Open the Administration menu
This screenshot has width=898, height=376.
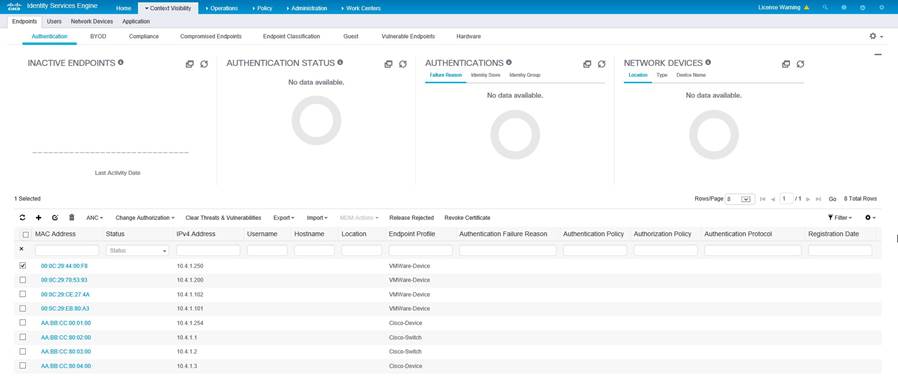tap(307, 9)
